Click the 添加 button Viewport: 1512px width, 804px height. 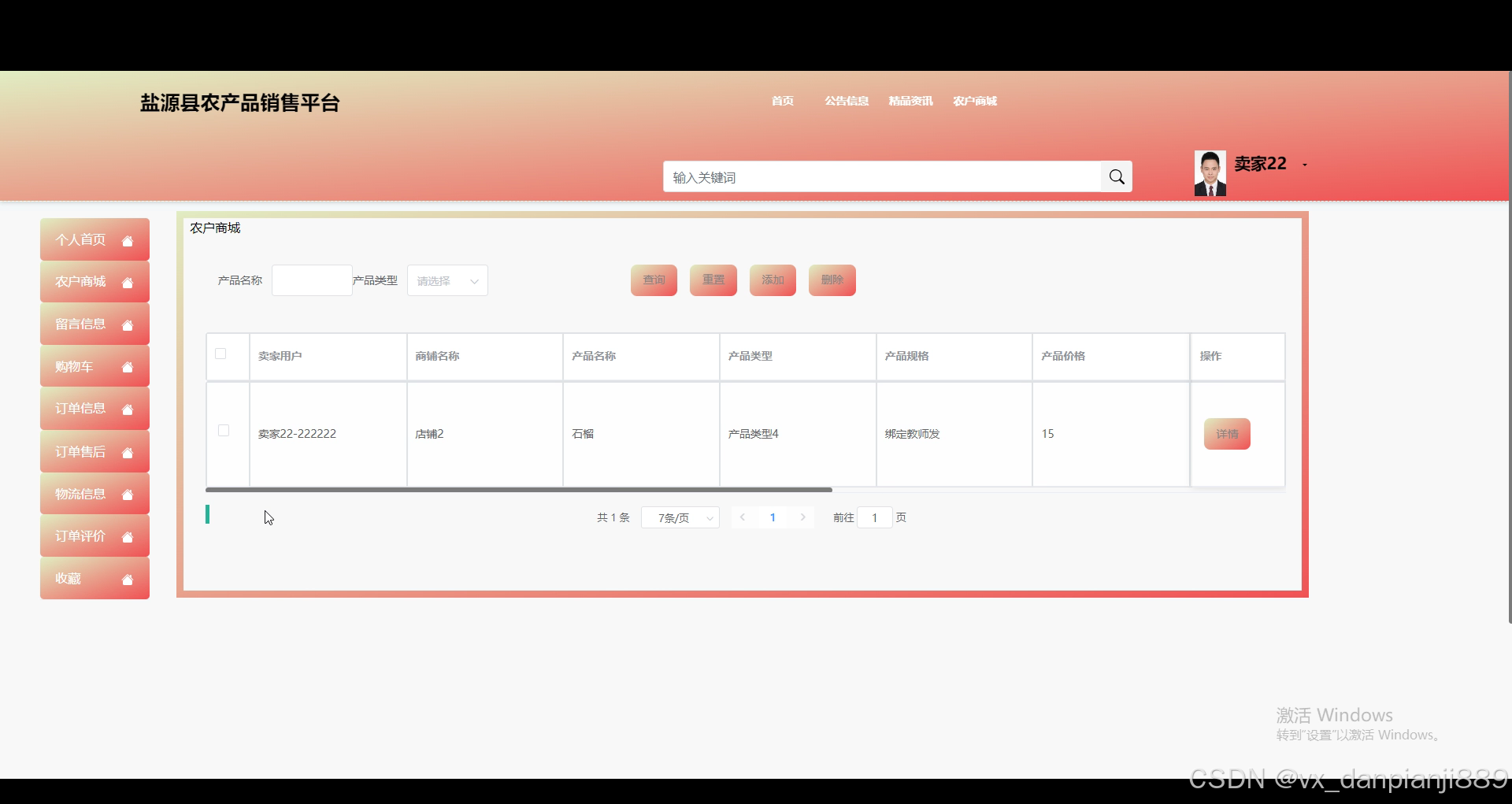tap(773, 280)
